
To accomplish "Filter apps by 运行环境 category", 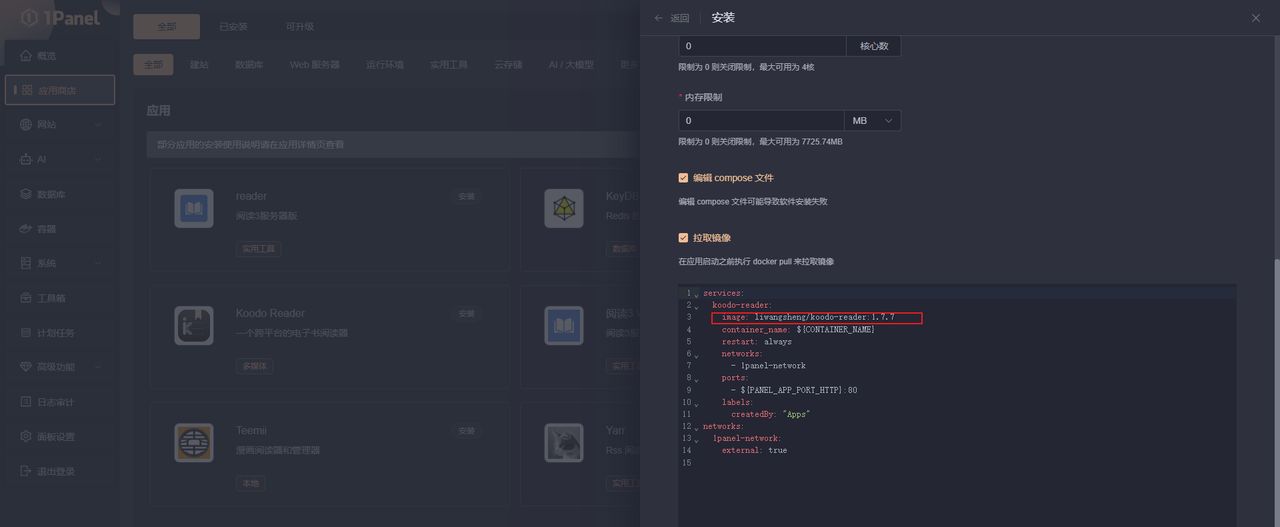I will coord(385,65).
